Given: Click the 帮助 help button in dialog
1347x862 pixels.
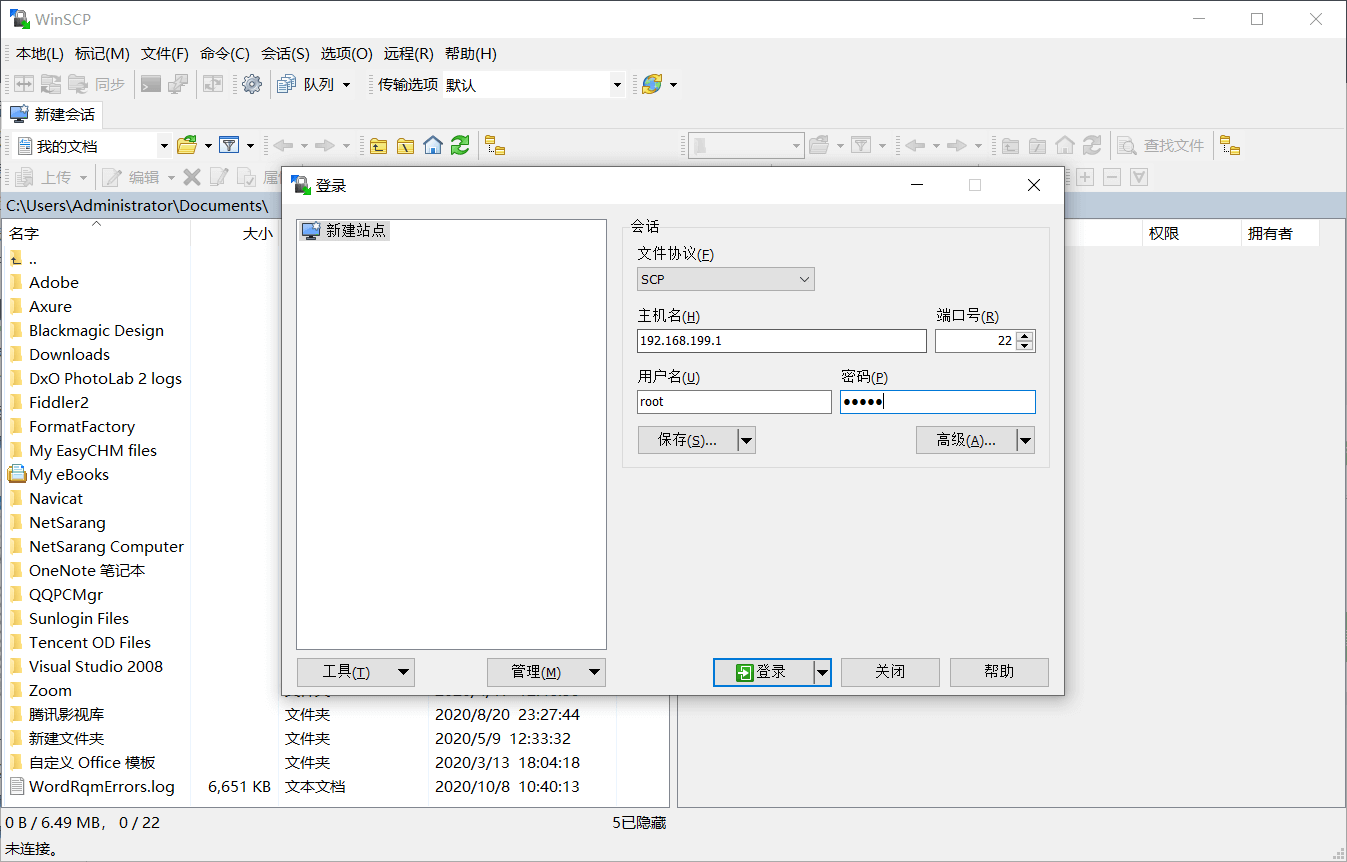Looking at the screenshot, I should point(999,672).
